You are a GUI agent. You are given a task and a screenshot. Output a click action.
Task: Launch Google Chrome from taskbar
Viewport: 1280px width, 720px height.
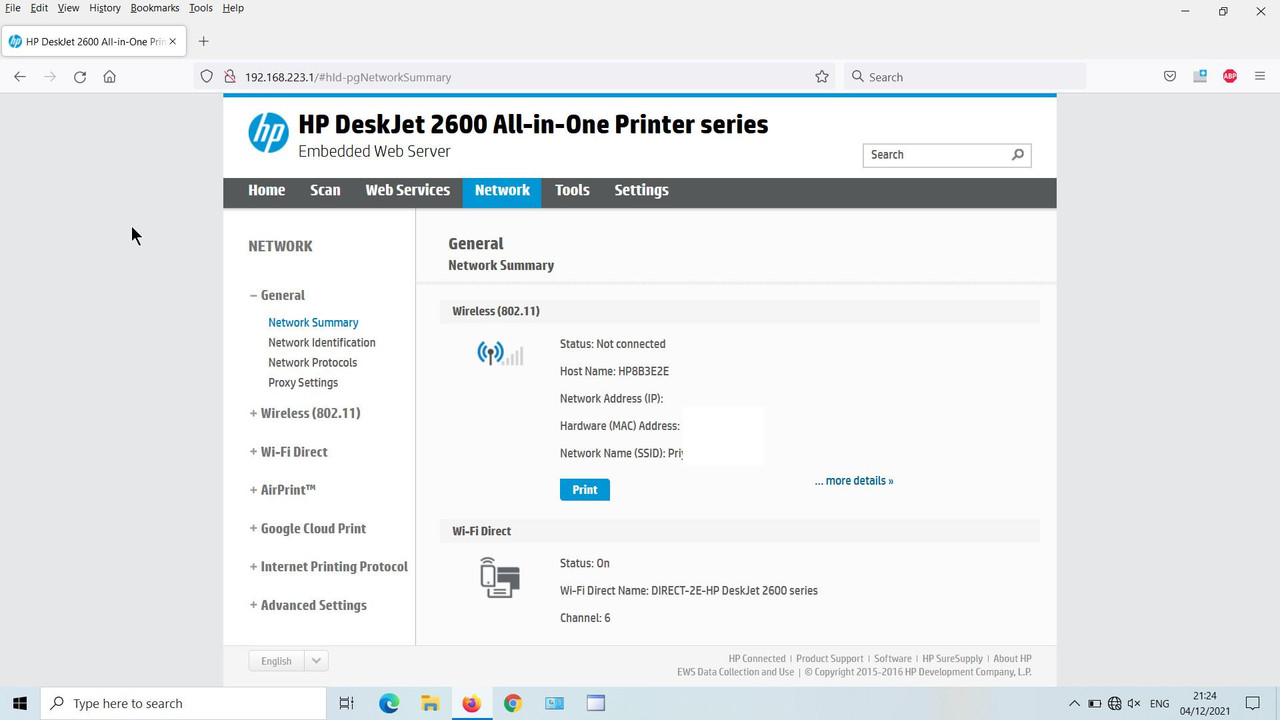[513, 703]
